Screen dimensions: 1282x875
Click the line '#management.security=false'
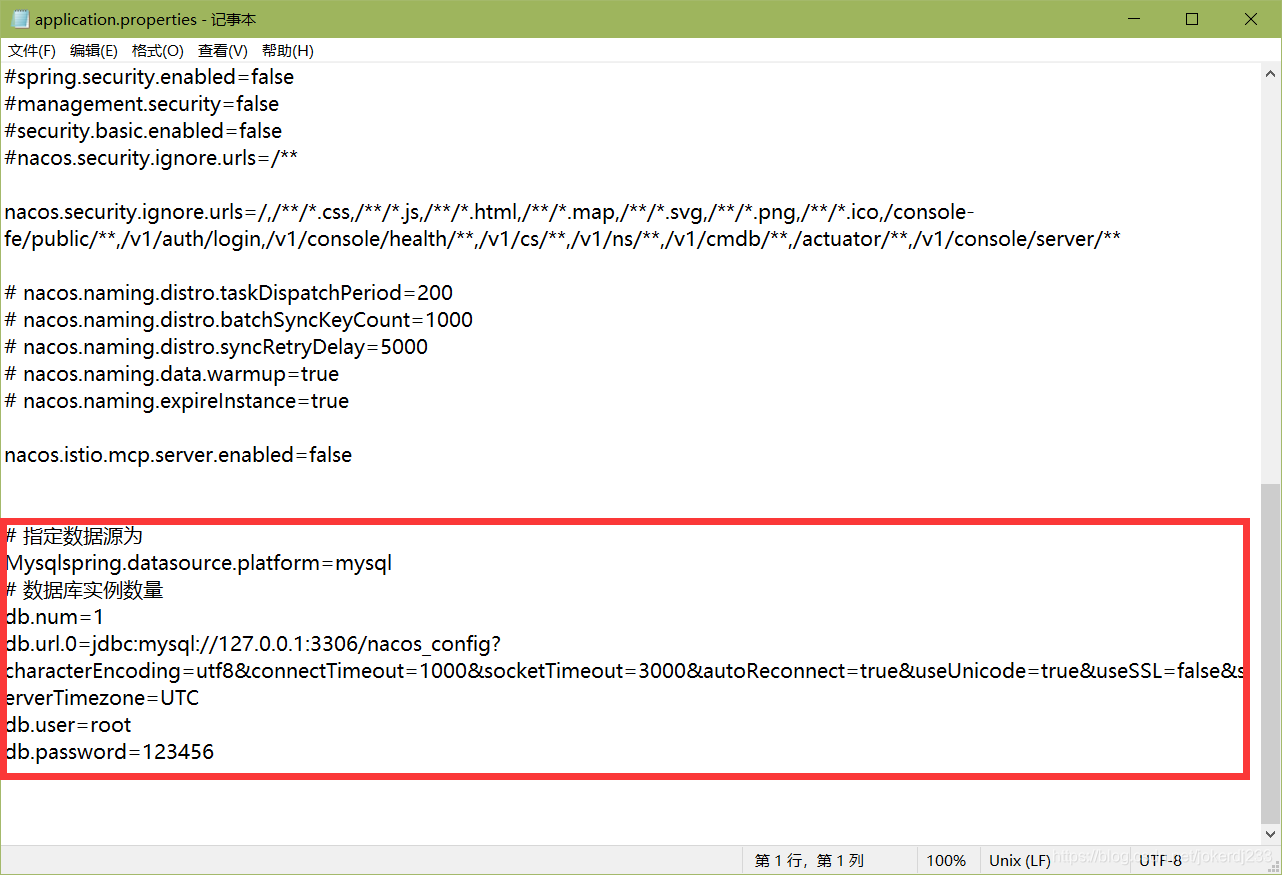point(142,104)
